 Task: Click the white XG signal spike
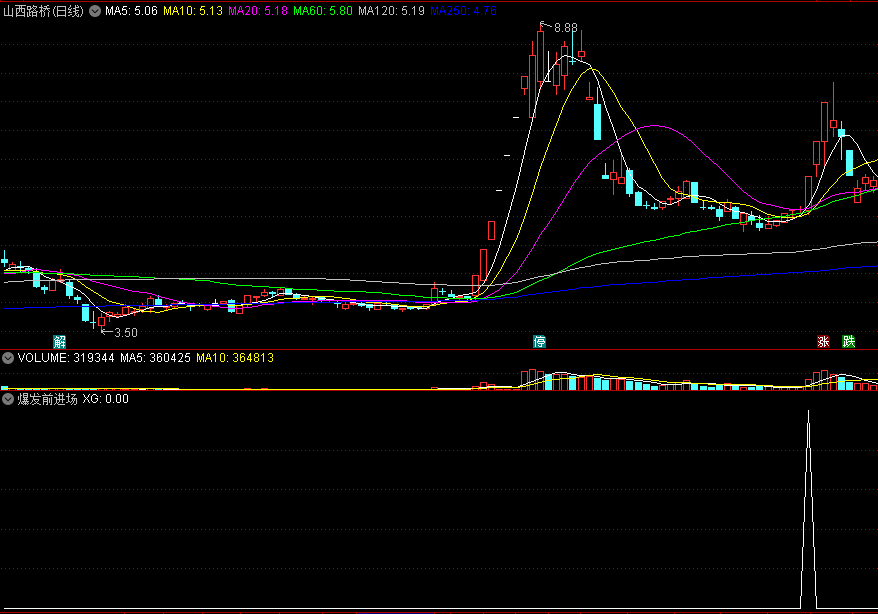(808, 509)
